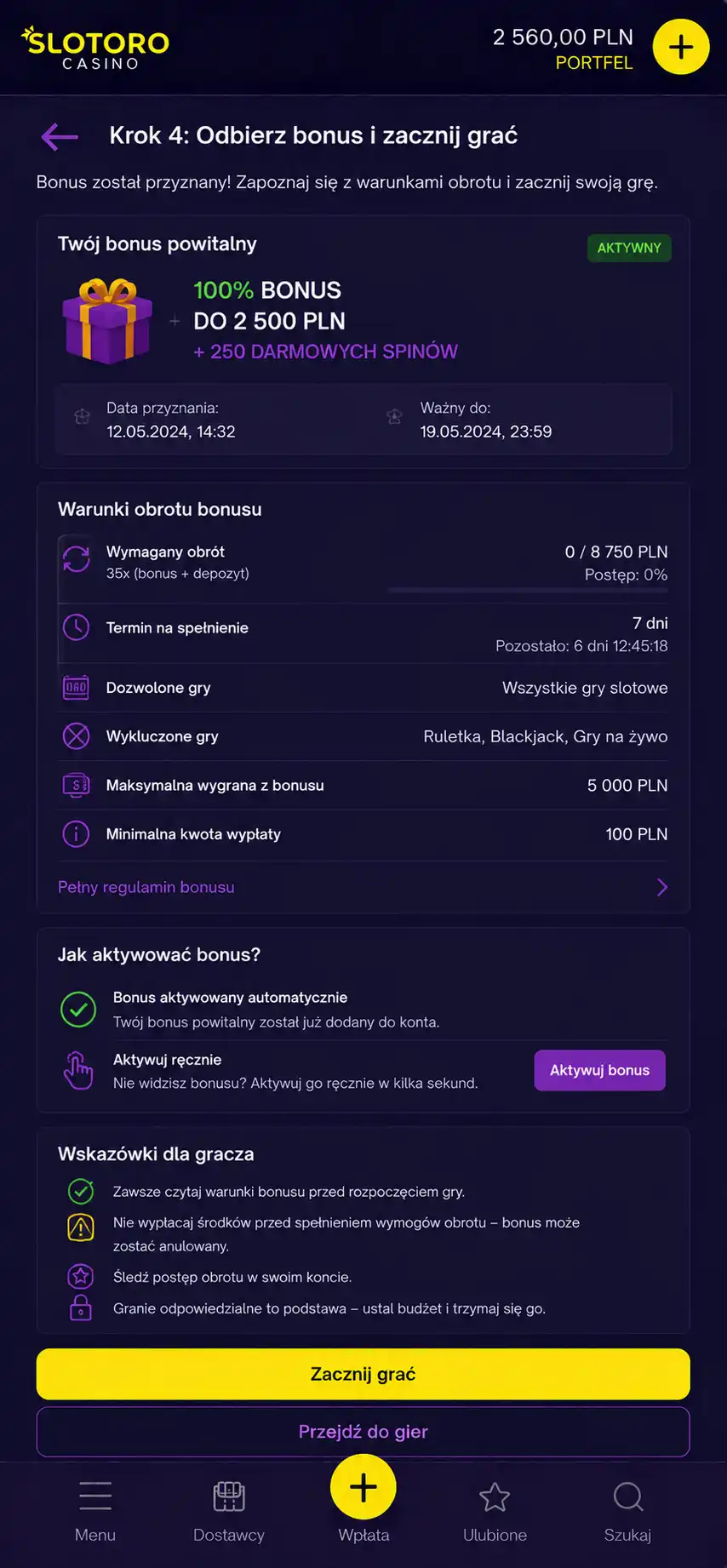
Task: Click the clock icon beside Termin na spełnienie
Action: (77, 627)
